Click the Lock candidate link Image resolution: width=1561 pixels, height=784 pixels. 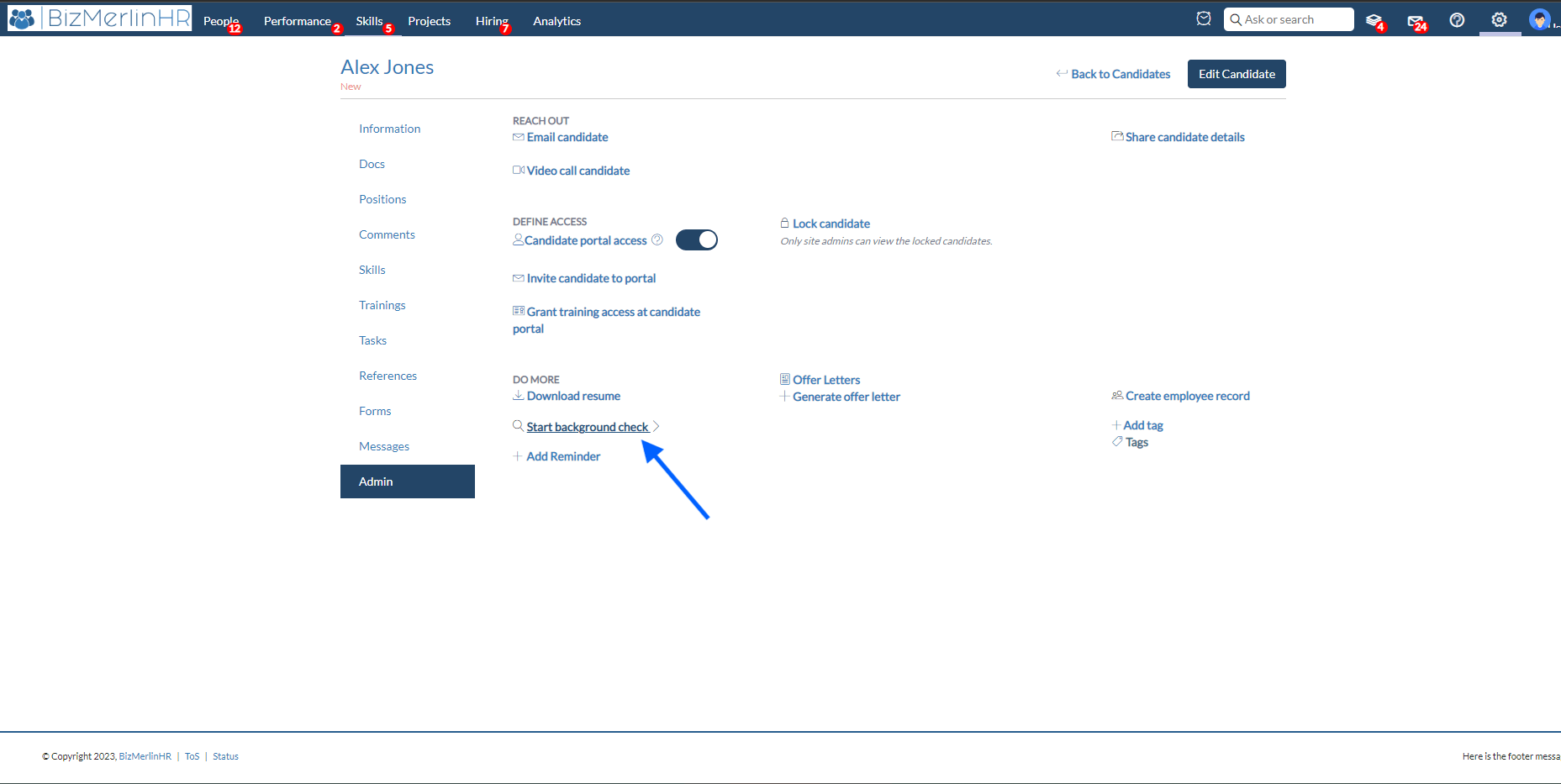point(831,224)
